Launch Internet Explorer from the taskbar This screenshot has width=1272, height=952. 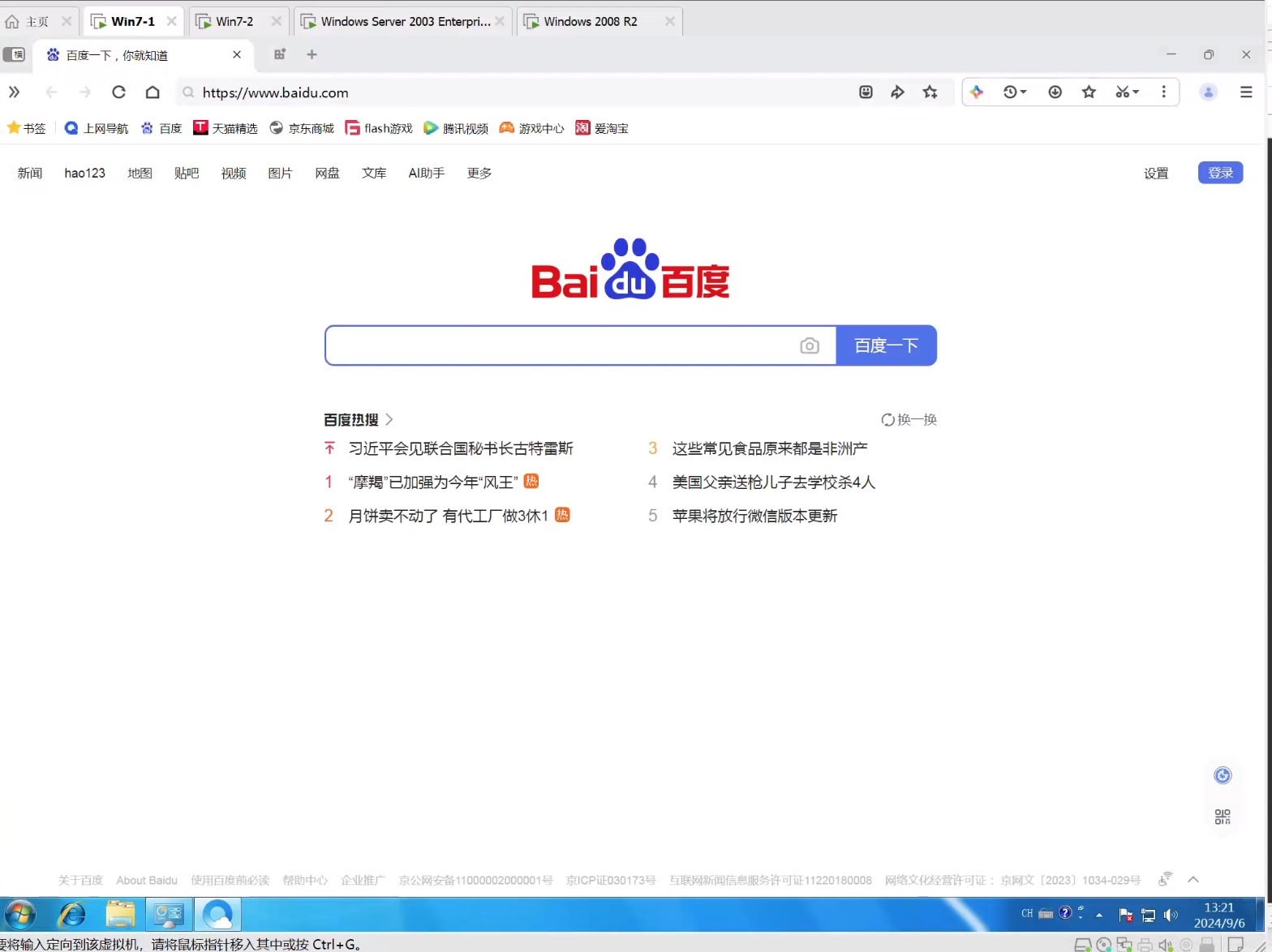[72, 915]
